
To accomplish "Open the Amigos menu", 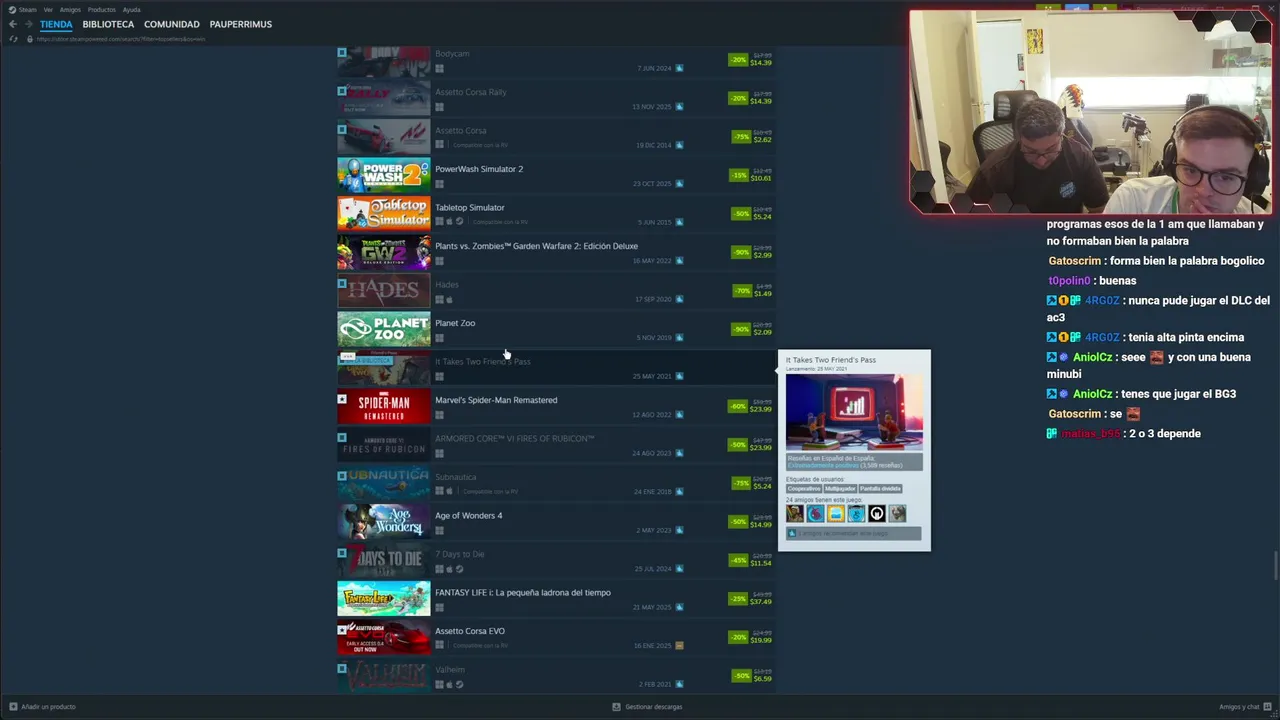I will coord(70,9).
